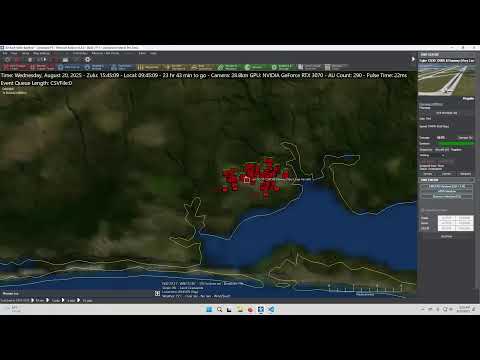This screenshot has height=360, width=480.
Task: Click the play arrow icon in top toolbar
Action: [x=45, y=59]
